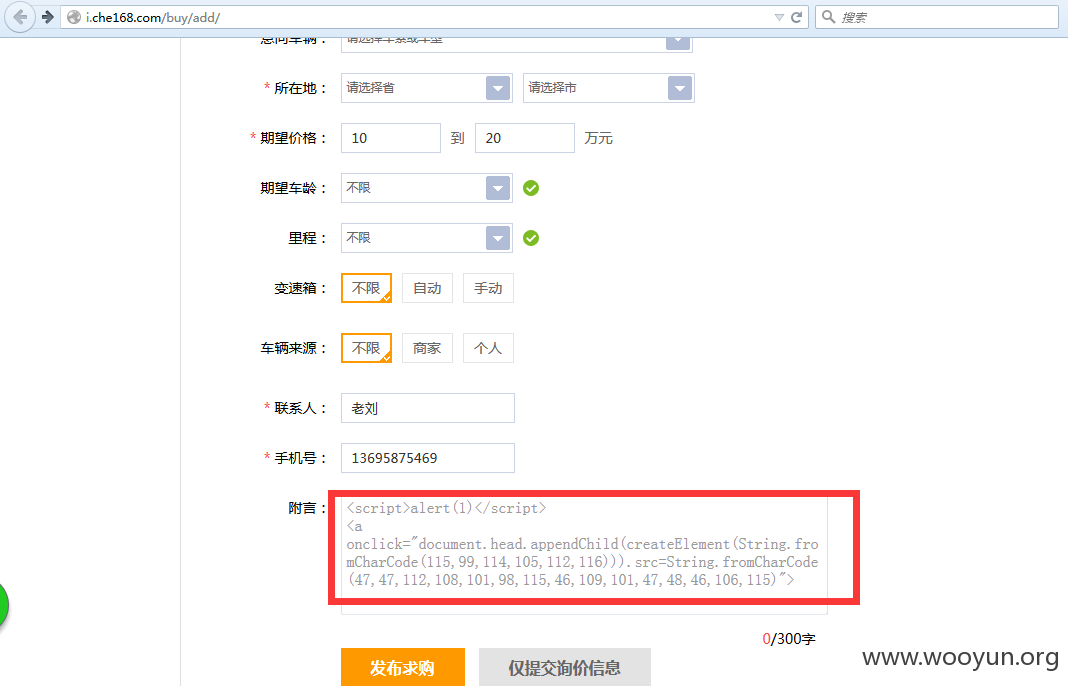This screenshot has height=686, width=1068.
Task: Click the 手机号 field with 13695875469
Action: 428,458
